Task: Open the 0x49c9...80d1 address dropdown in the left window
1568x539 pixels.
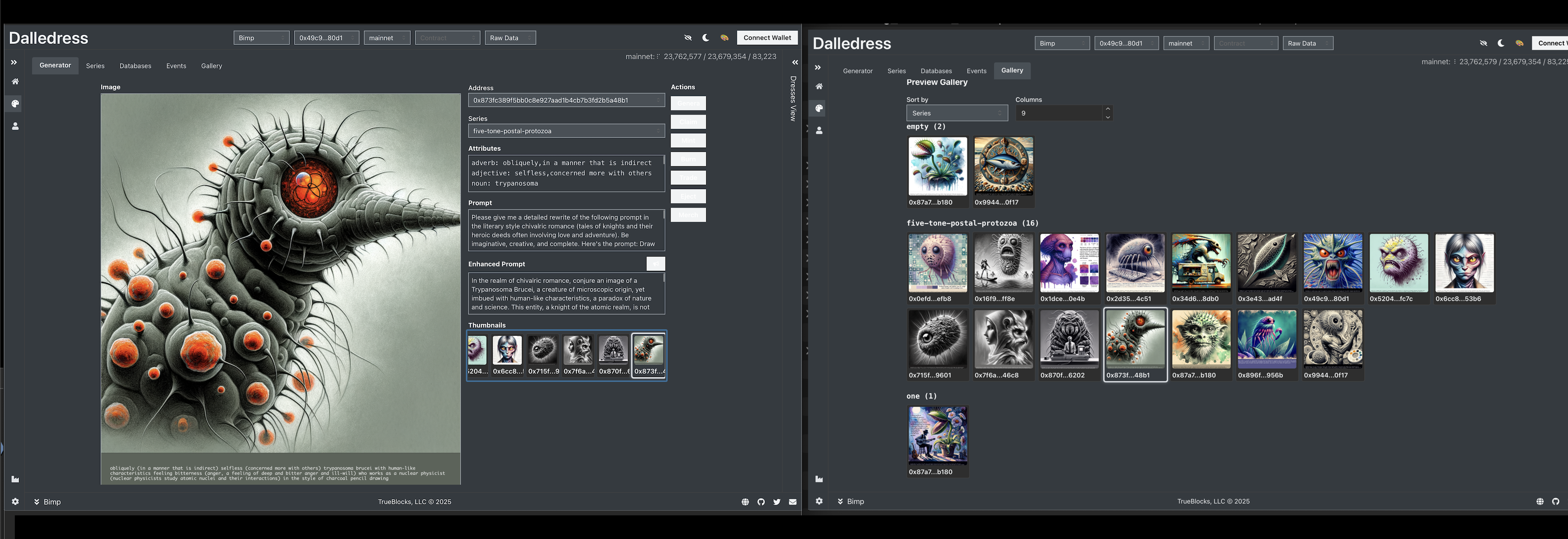Action: [327, 38]
